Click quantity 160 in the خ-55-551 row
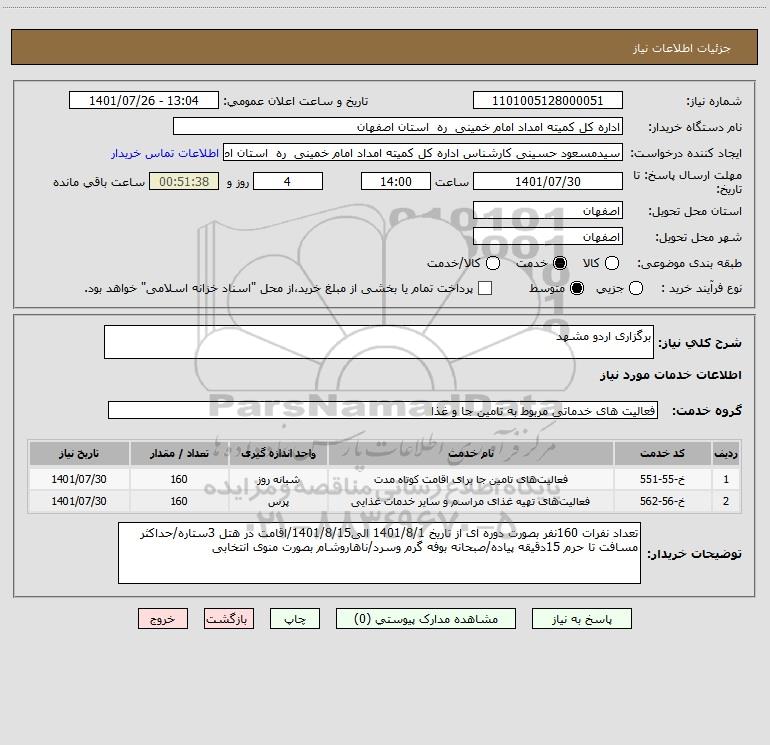770x745 pixels. click(x=179, y=479)
